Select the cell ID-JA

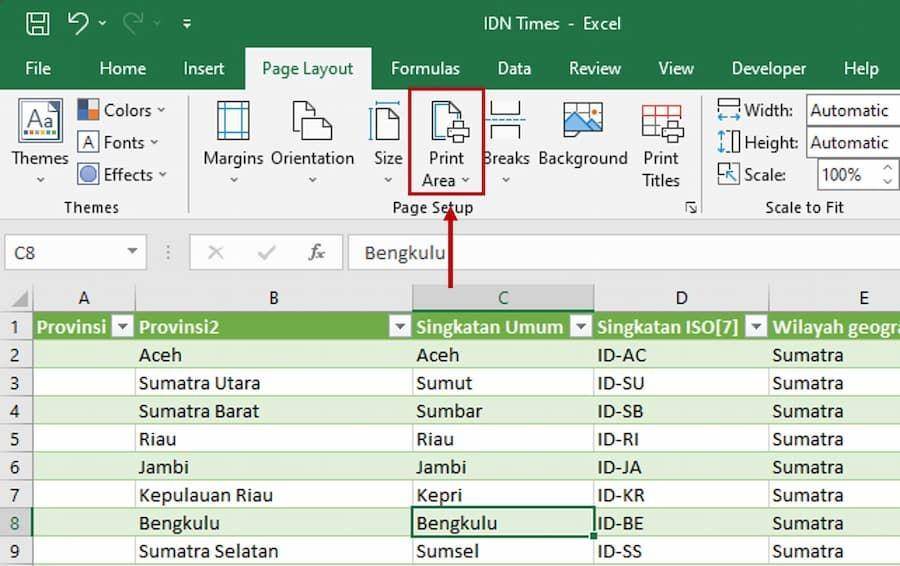tap(681, 467)
